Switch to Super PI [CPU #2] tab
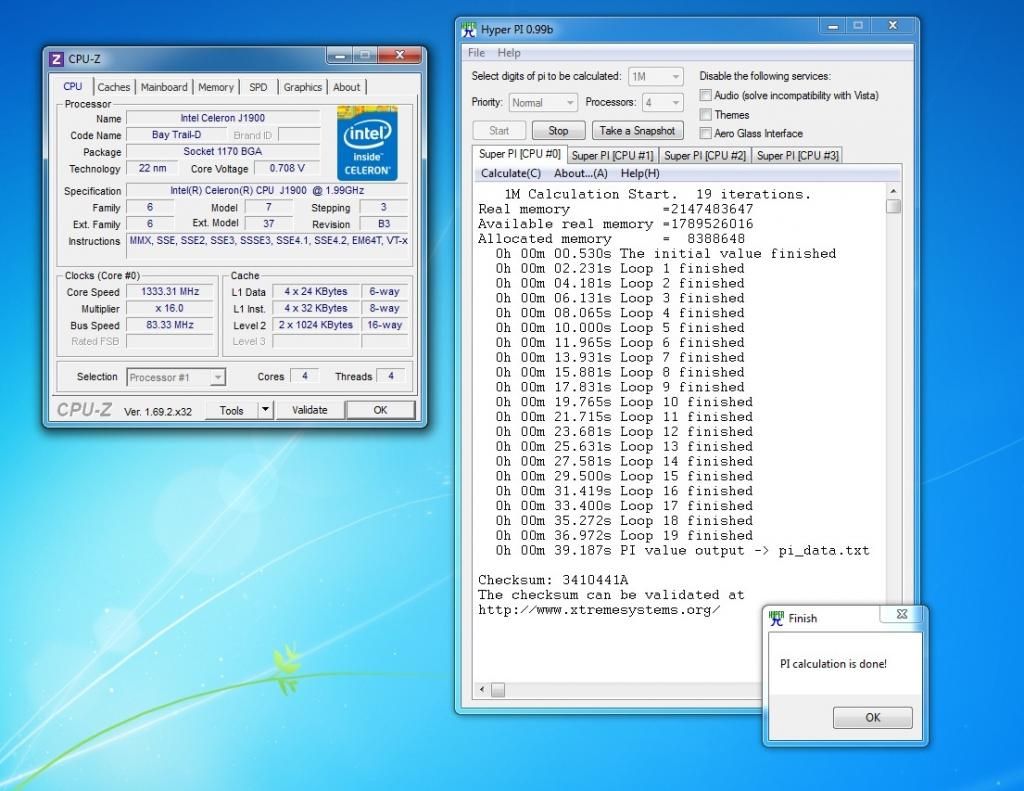 point(705,155)
